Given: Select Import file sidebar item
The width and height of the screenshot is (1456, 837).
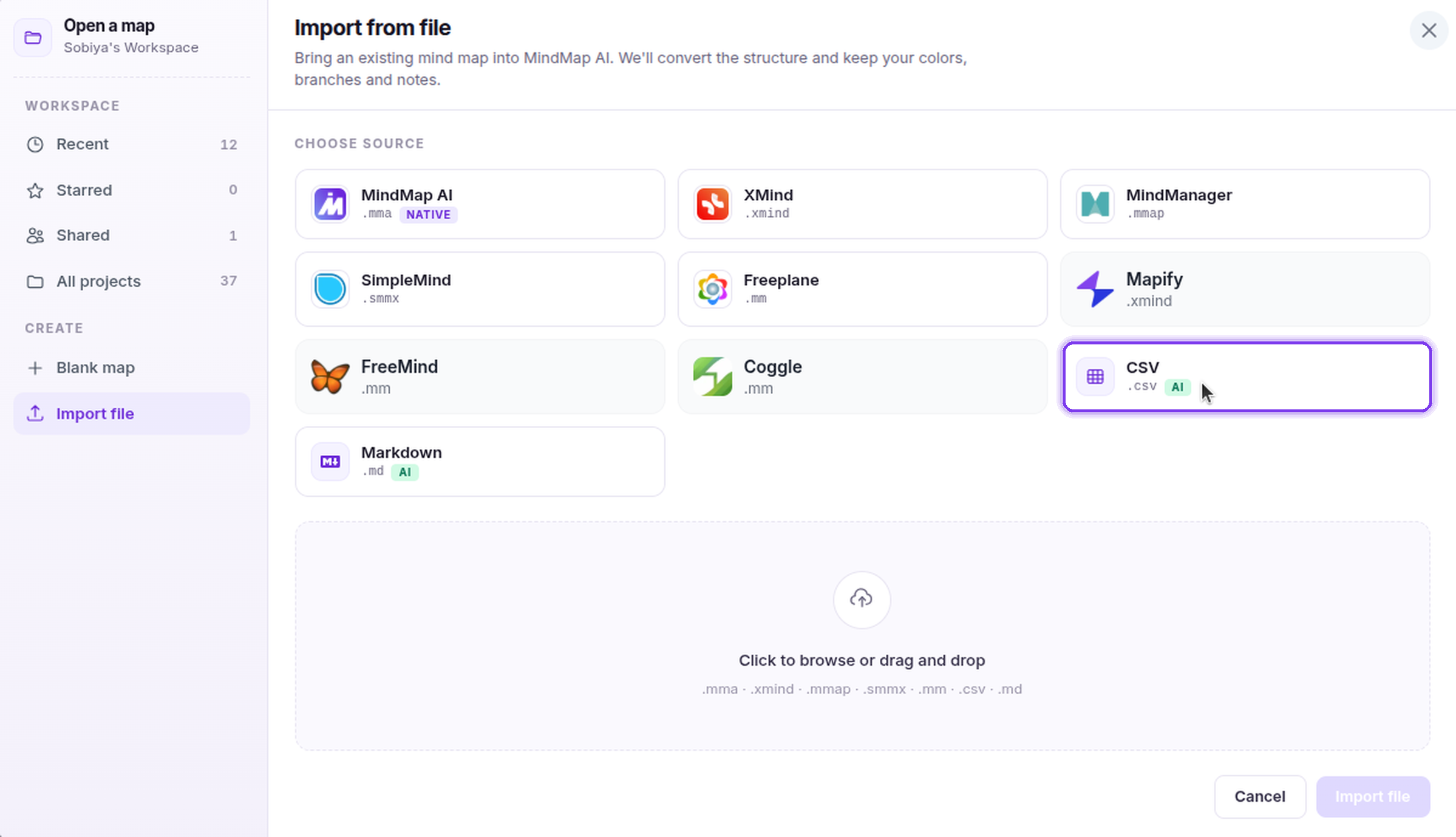Looking at the screenshot, I should [x=132, y=414].
